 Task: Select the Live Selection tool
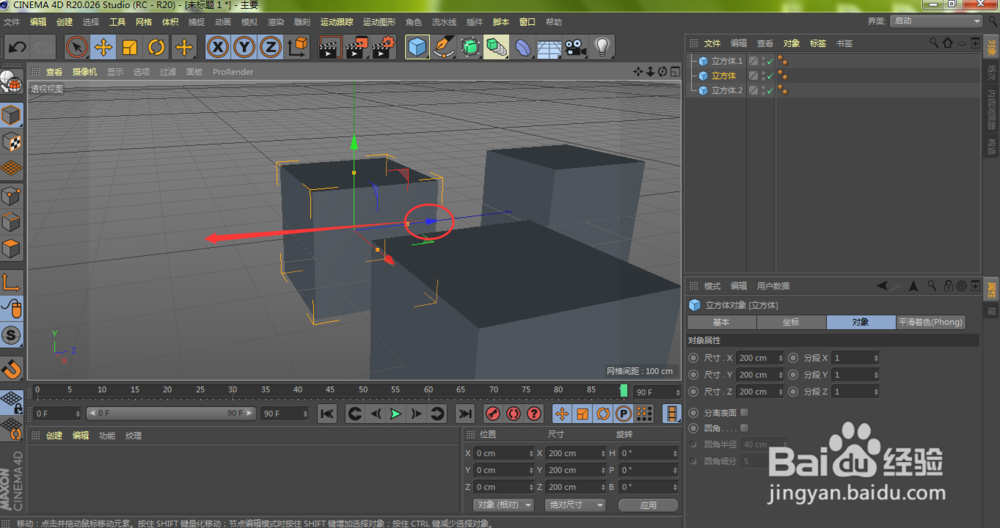(77, 47)
